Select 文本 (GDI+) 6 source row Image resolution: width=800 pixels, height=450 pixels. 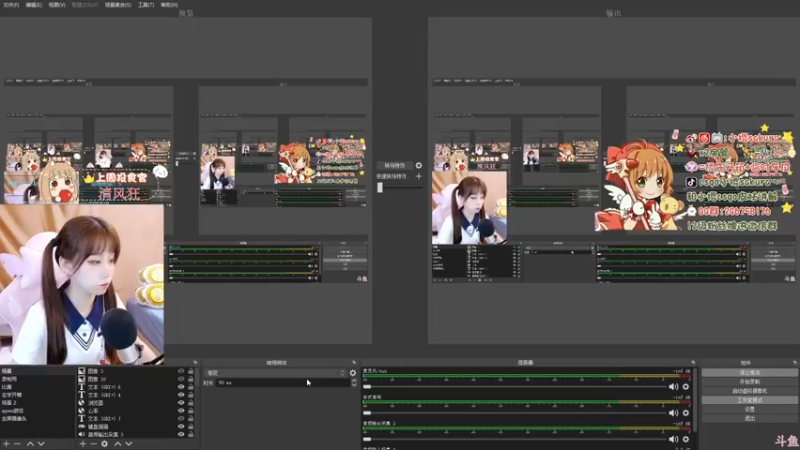coord(136,387)
